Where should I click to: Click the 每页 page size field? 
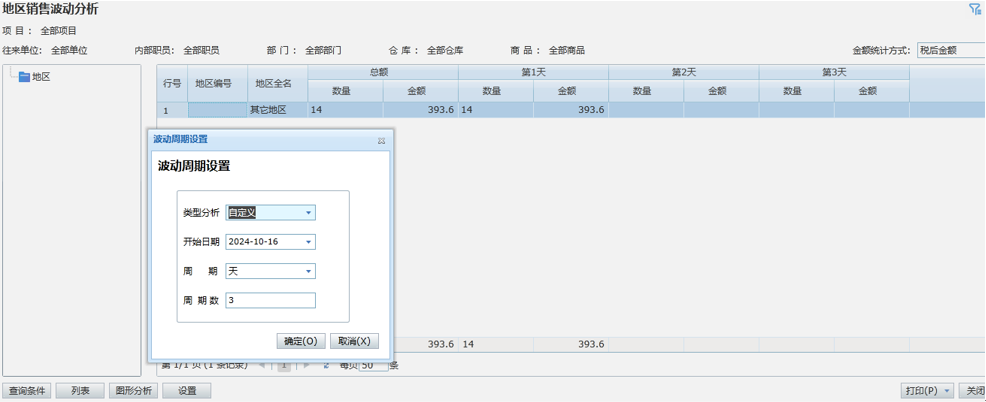373,366
